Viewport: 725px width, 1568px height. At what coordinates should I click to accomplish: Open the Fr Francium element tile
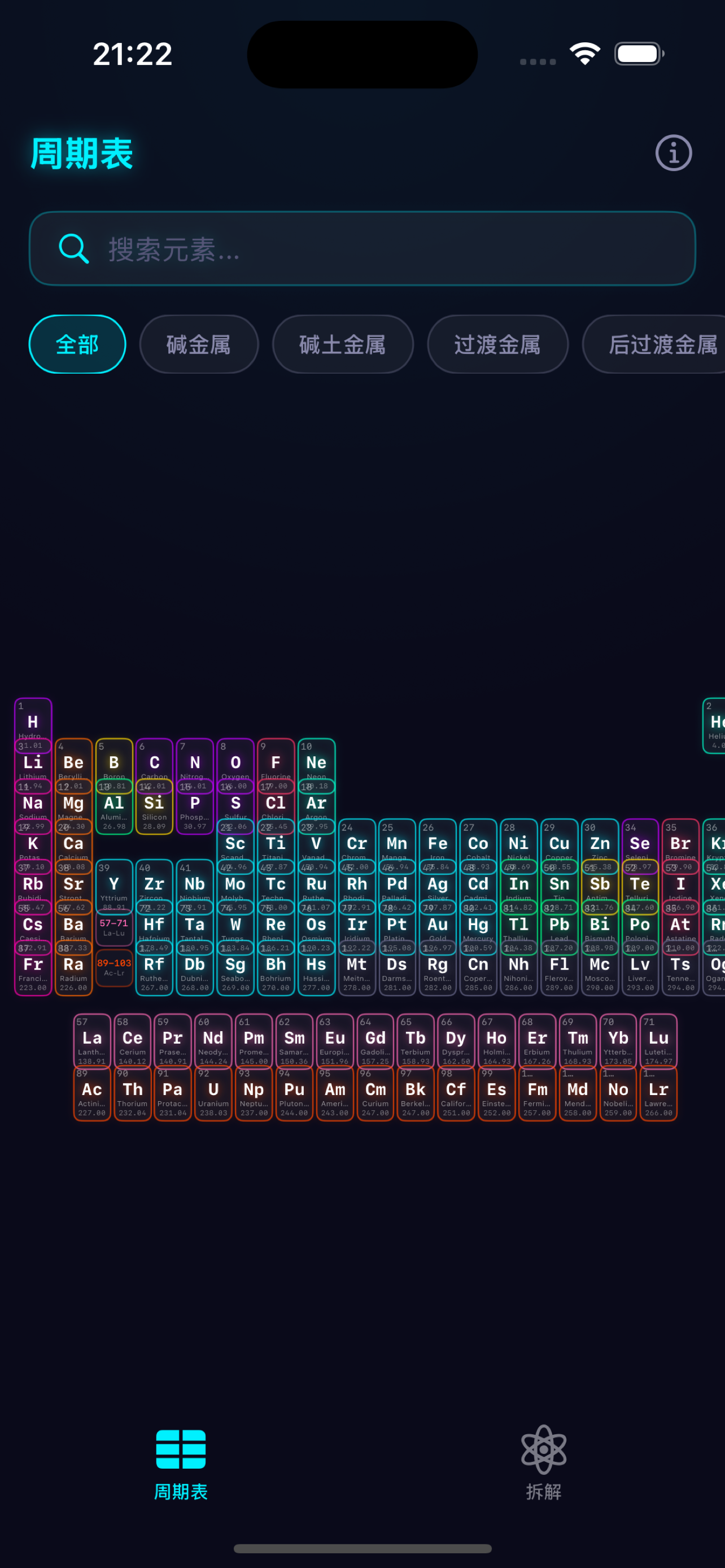tap(33, 969)
